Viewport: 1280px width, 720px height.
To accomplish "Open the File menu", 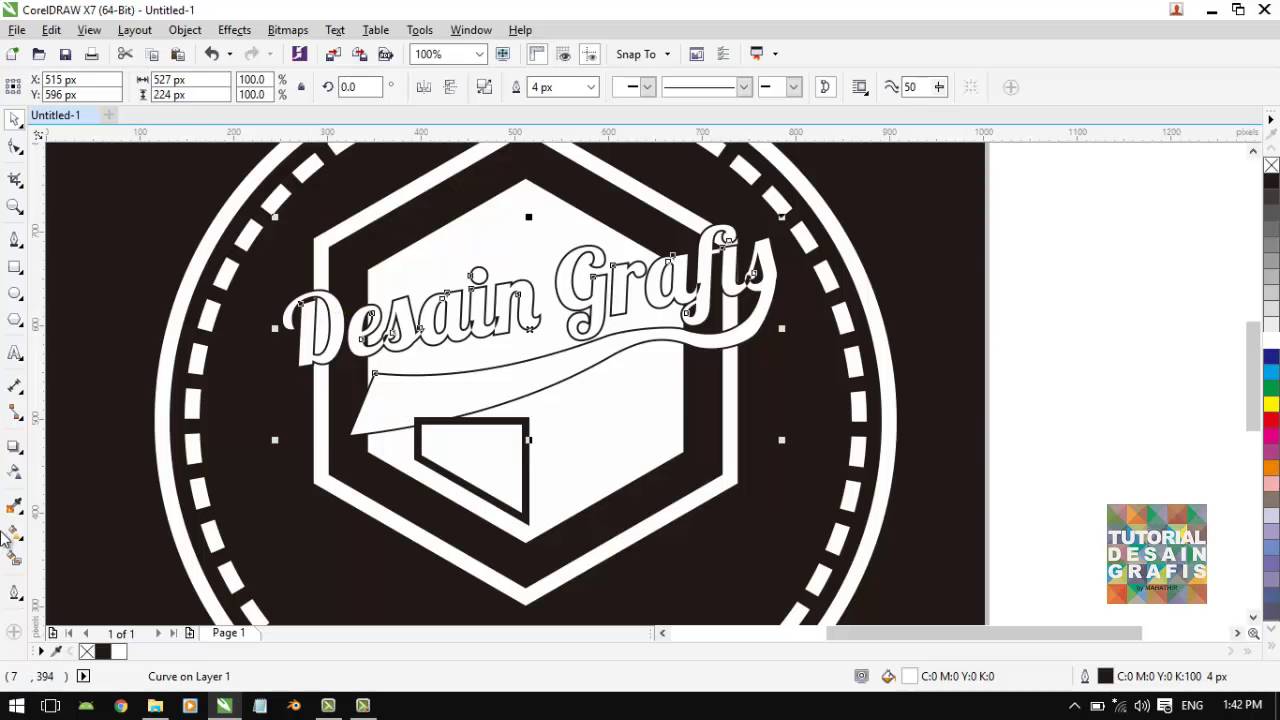I will [17, 30].
